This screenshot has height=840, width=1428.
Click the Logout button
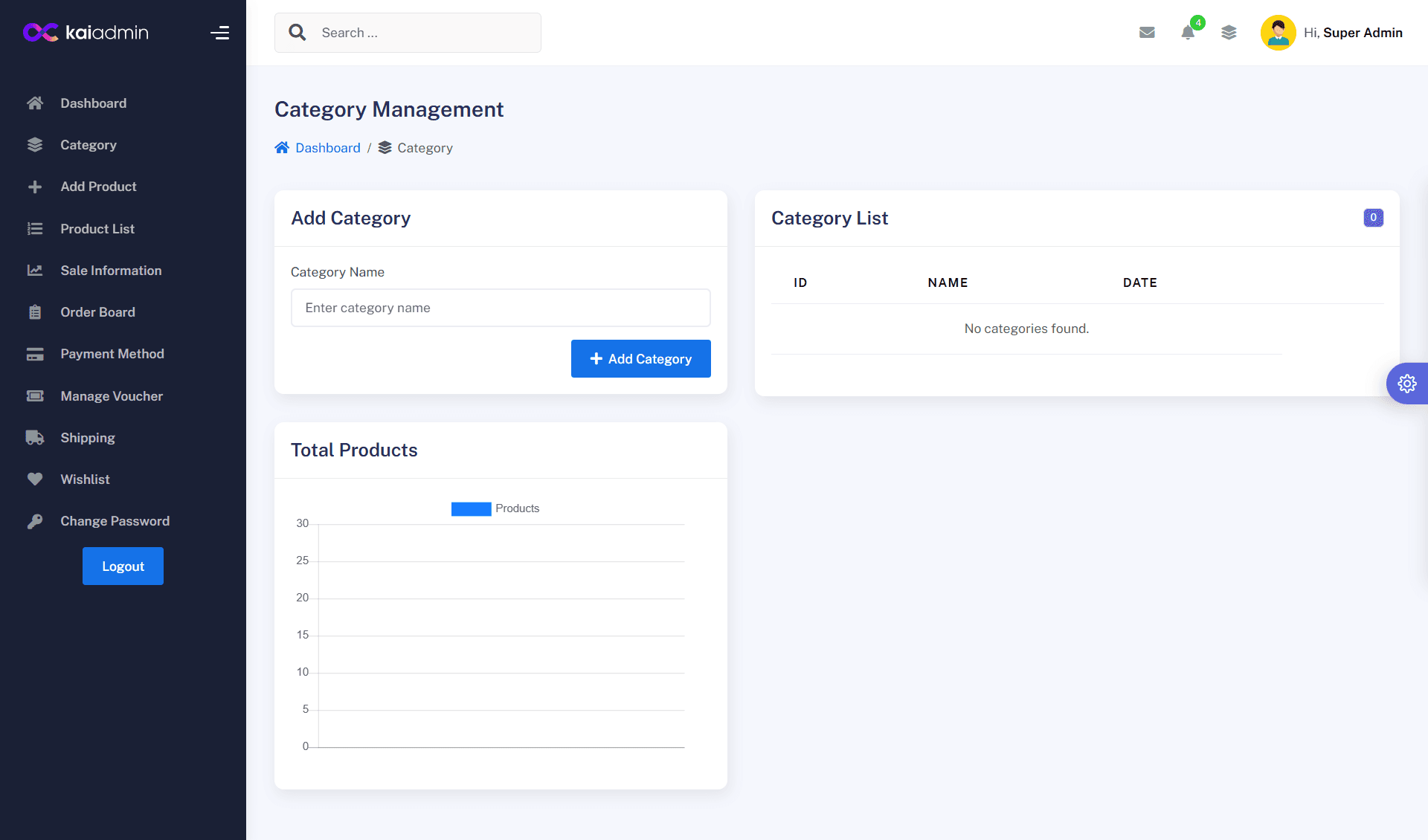point(123,566)
